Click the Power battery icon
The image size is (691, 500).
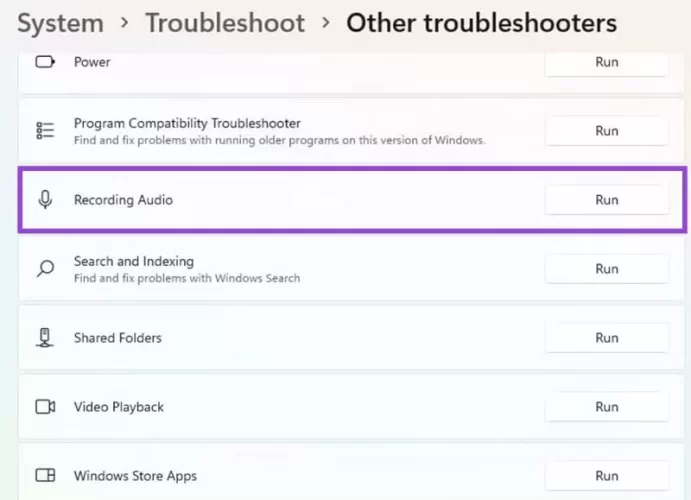pos(45,62)
